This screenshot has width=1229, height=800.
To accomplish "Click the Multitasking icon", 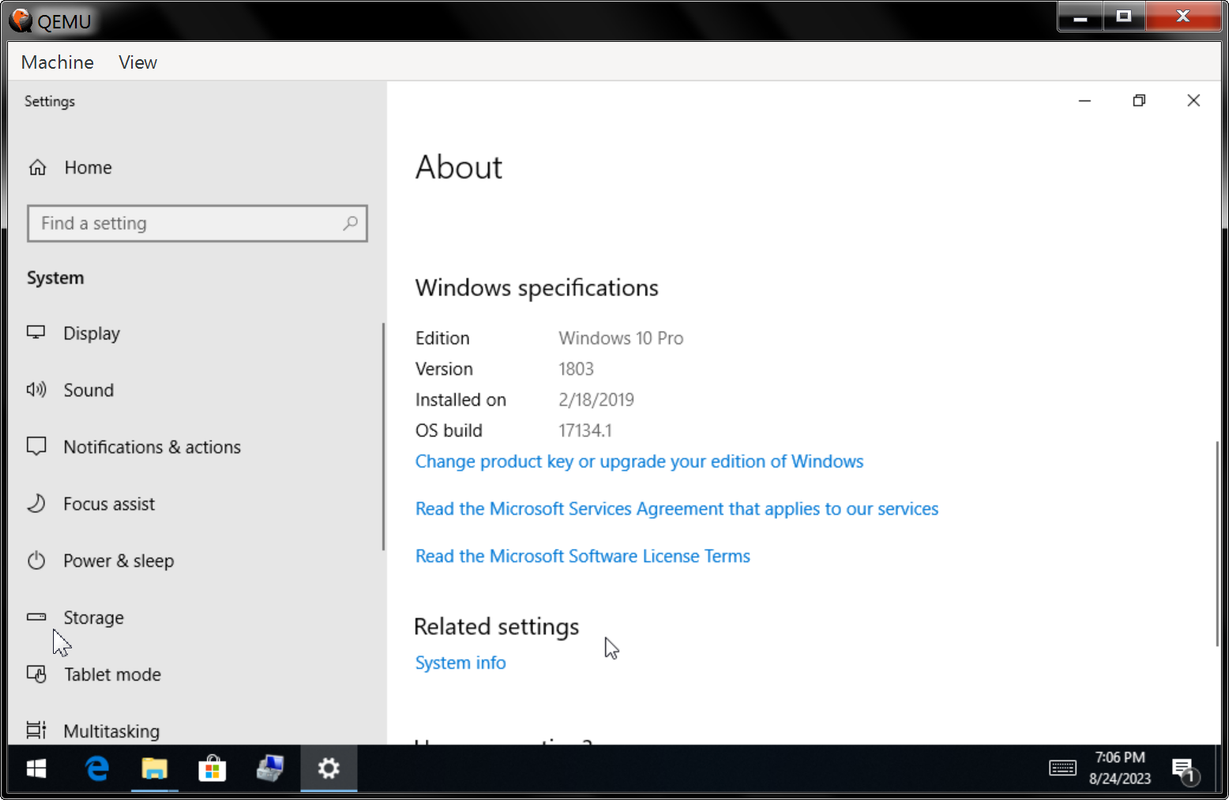I will (x=37, y=731).
